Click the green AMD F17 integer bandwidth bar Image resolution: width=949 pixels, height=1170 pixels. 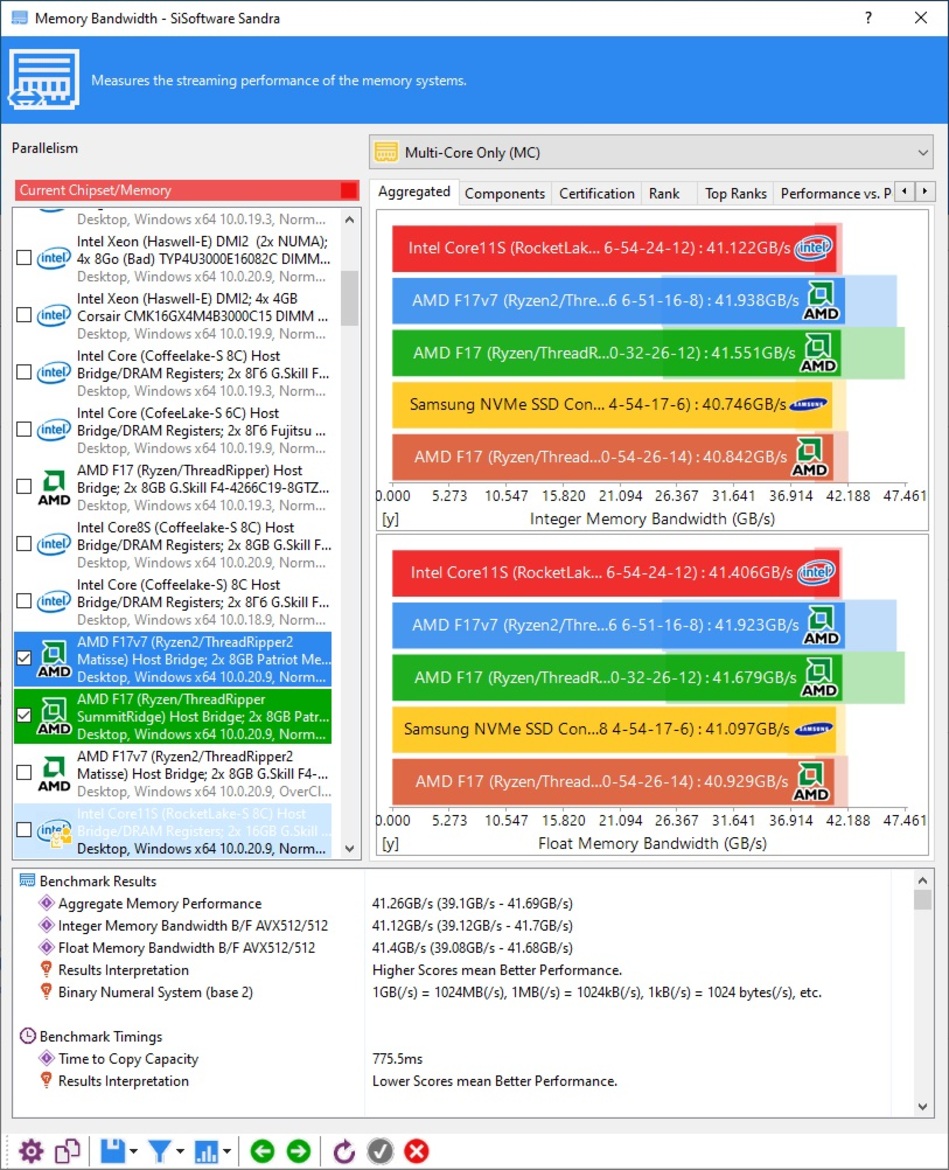tap(617, 353)
